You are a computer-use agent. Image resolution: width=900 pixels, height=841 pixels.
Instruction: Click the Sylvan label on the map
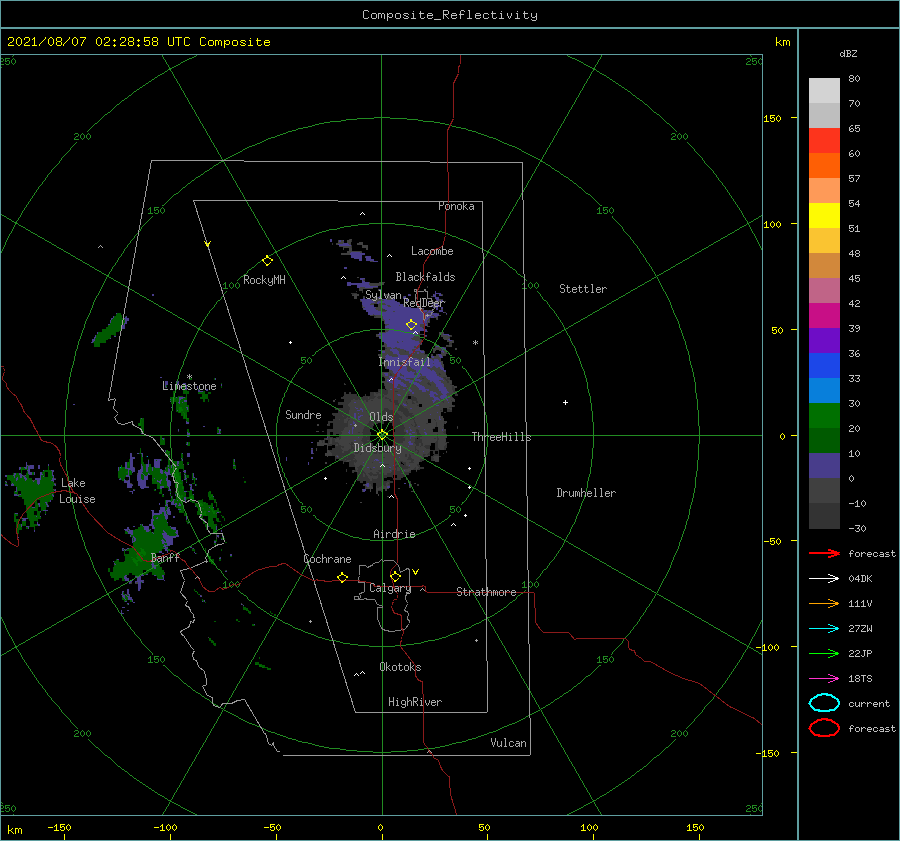click(x=383, y=295)
